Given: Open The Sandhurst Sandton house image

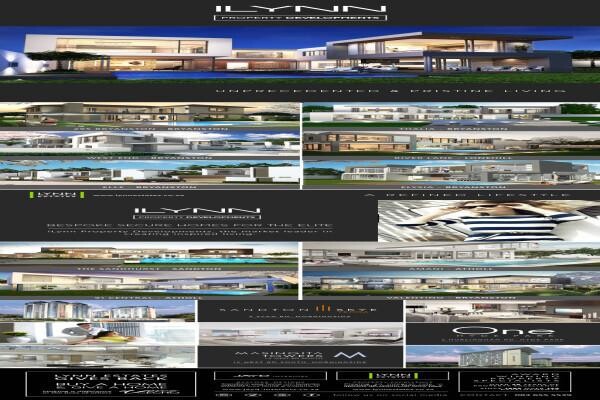Looking at the screenshot, I should click(x=149, y=253).
